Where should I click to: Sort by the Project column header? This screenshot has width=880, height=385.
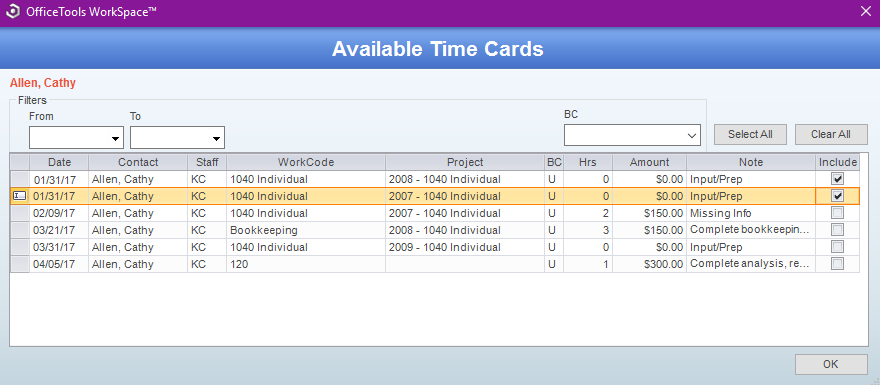point(465,162)
